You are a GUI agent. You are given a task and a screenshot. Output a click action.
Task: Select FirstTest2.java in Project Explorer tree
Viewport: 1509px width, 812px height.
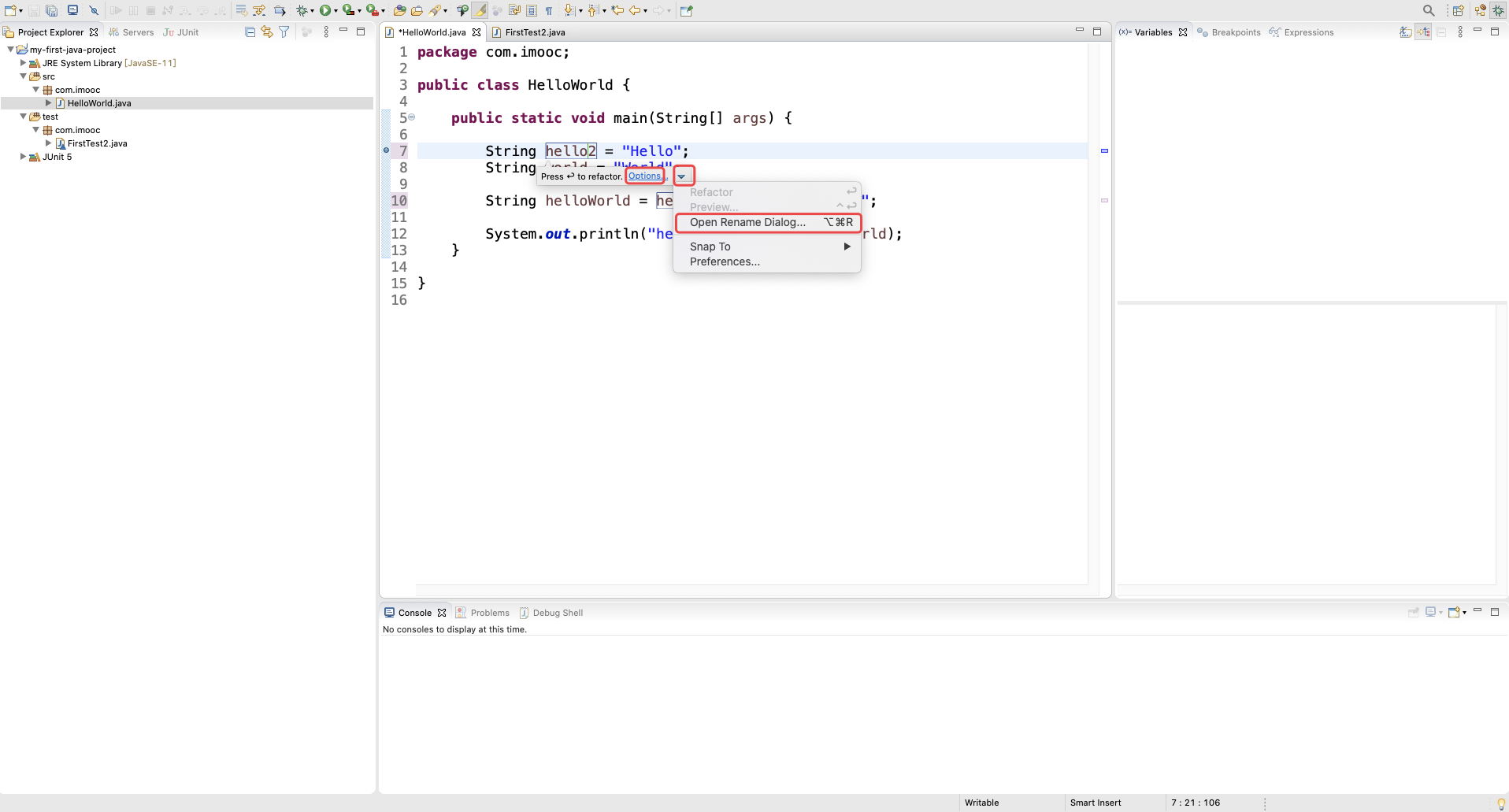pyautogui.click(x=97, y=143)
